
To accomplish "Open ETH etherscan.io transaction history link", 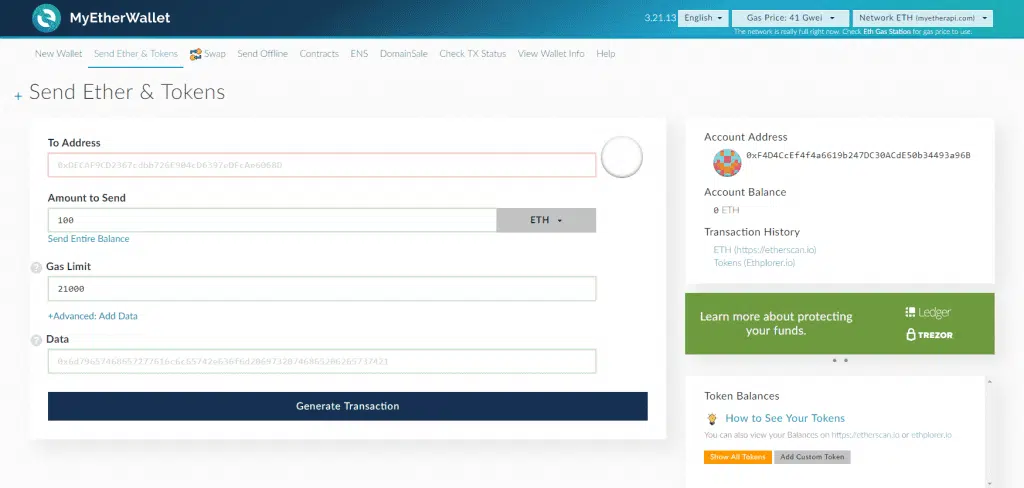I will pyautogui.click(x=765, y=250).
